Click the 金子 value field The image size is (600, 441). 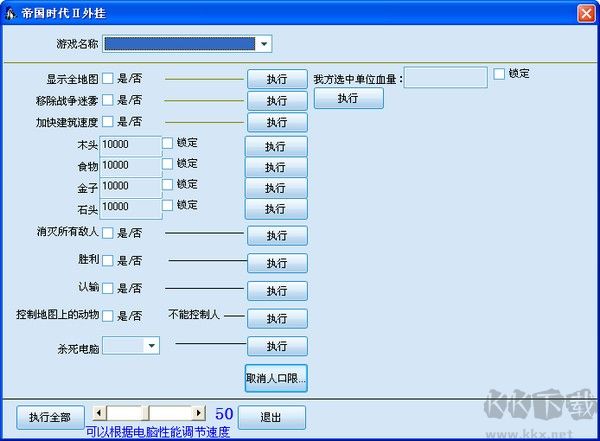(130, 188)
